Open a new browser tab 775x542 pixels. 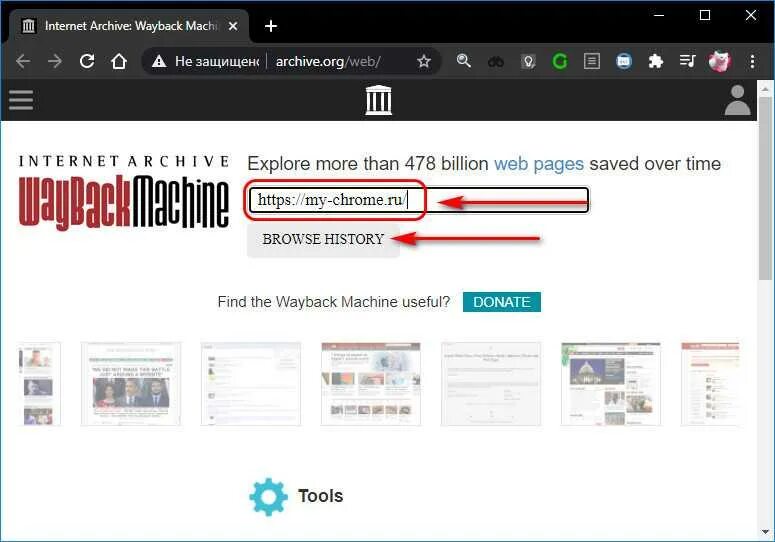point(270,26)
